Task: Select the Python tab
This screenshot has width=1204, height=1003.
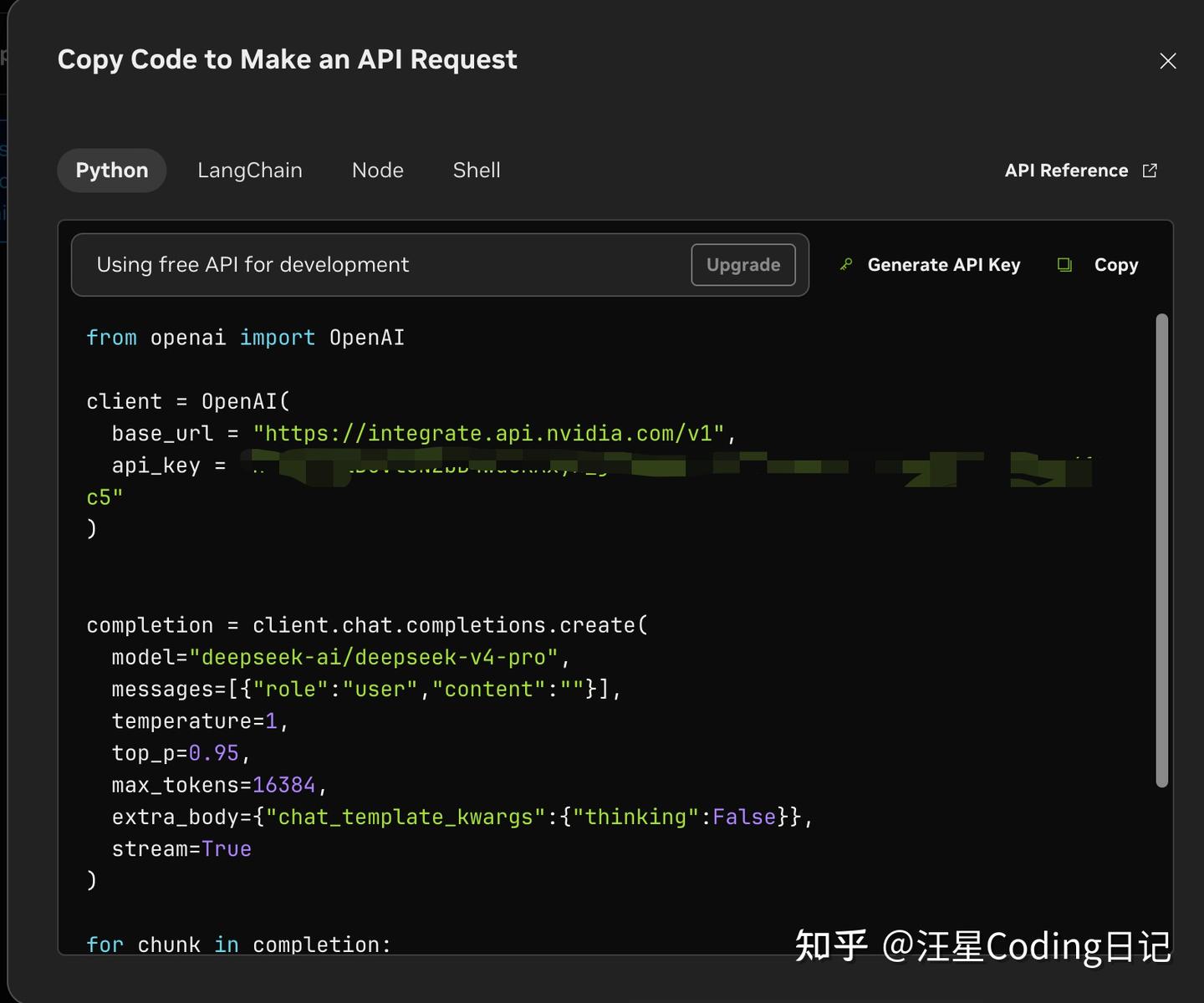Action: 112,171
